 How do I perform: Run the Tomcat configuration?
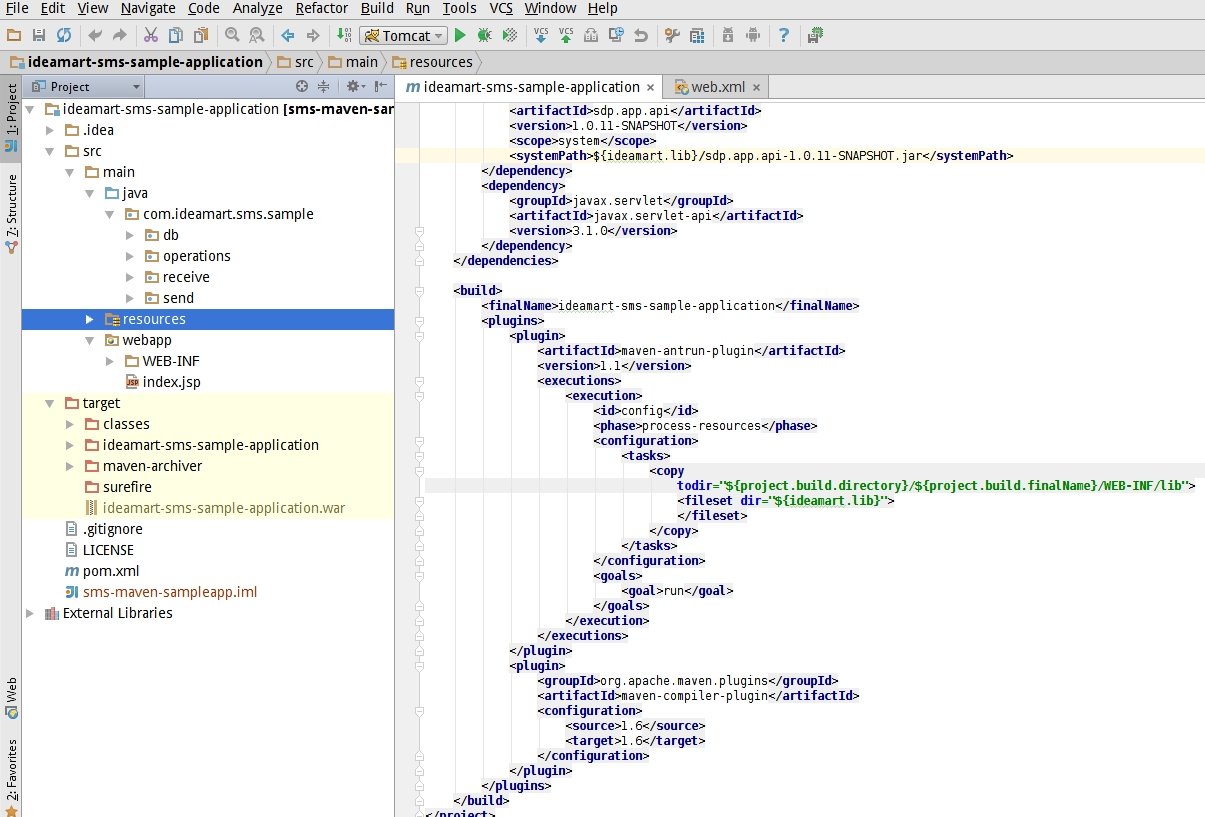coord(461,35)
